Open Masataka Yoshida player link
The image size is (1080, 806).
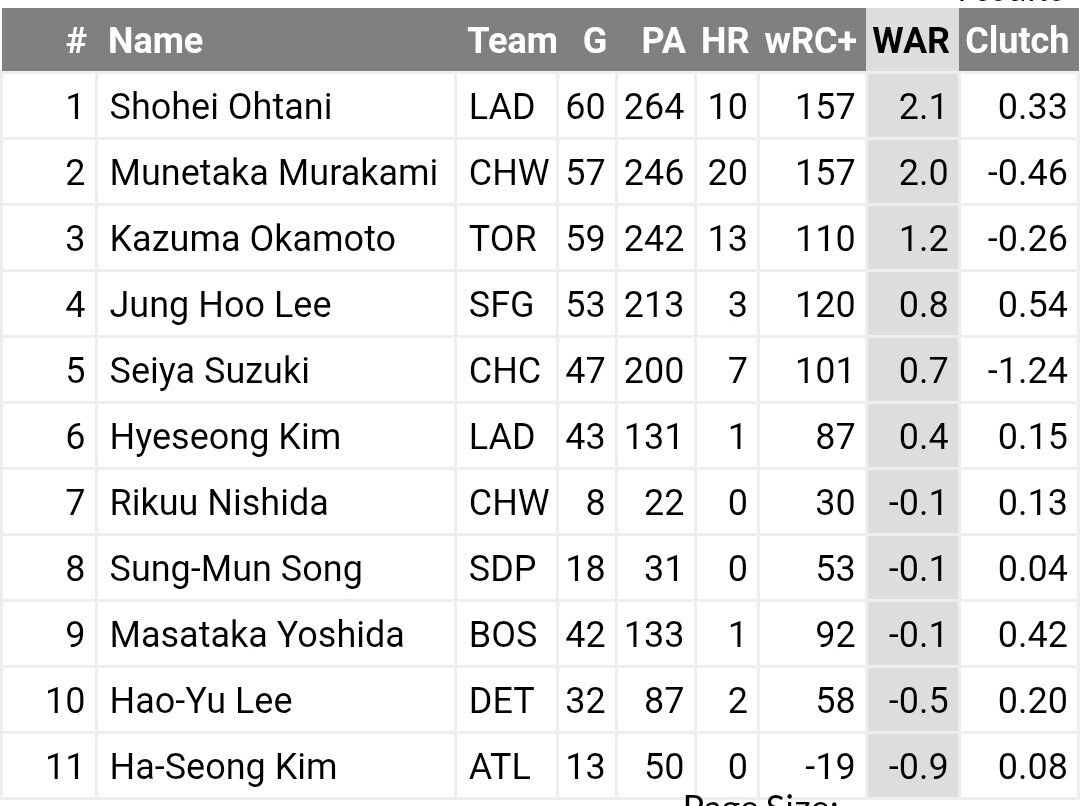coord(256,635)
